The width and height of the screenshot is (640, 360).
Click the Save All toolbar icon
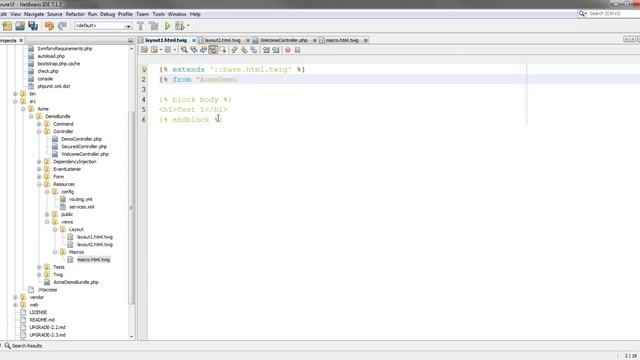tap(33, 26)
